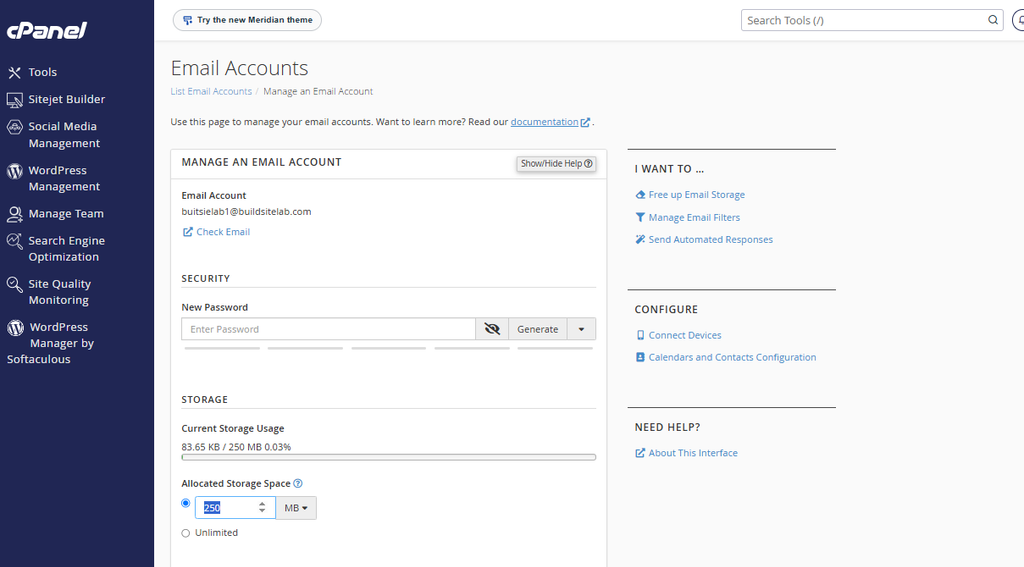1024x567 pixels.
Task: Click the password strength meter bar
Action: (x=389, y=348)
